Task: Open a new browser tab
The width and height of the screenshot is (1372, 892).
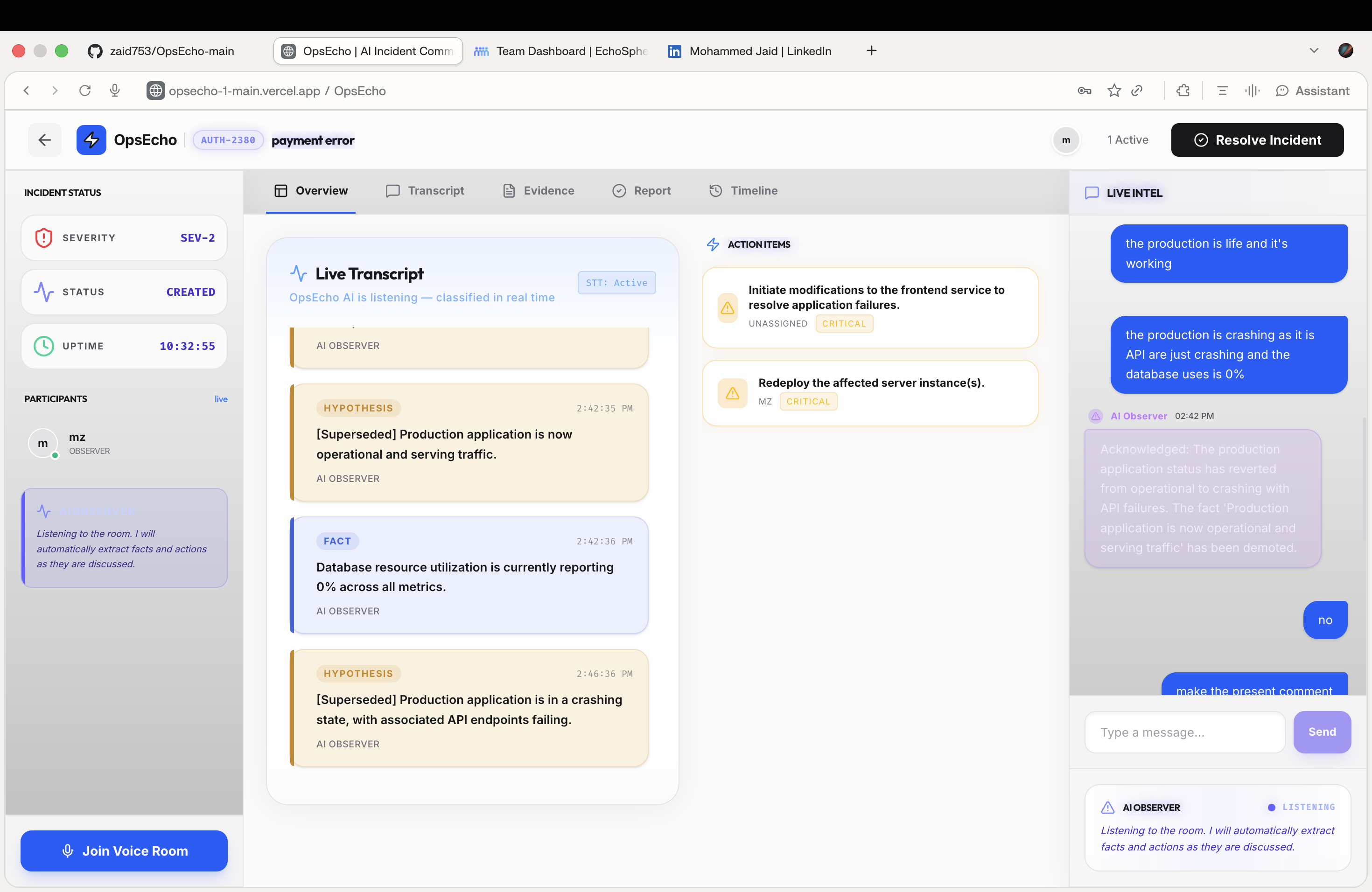Action: point(871,51)
